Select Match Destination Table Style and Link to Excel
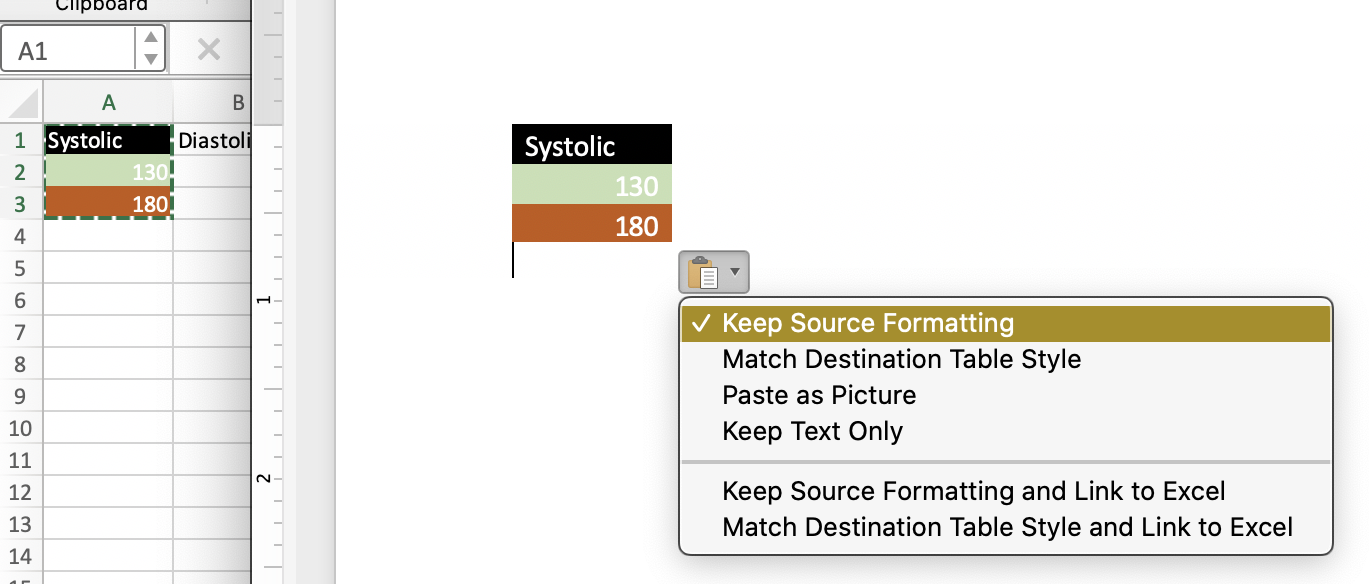The image size is (1370, 584). (1006, 527)
